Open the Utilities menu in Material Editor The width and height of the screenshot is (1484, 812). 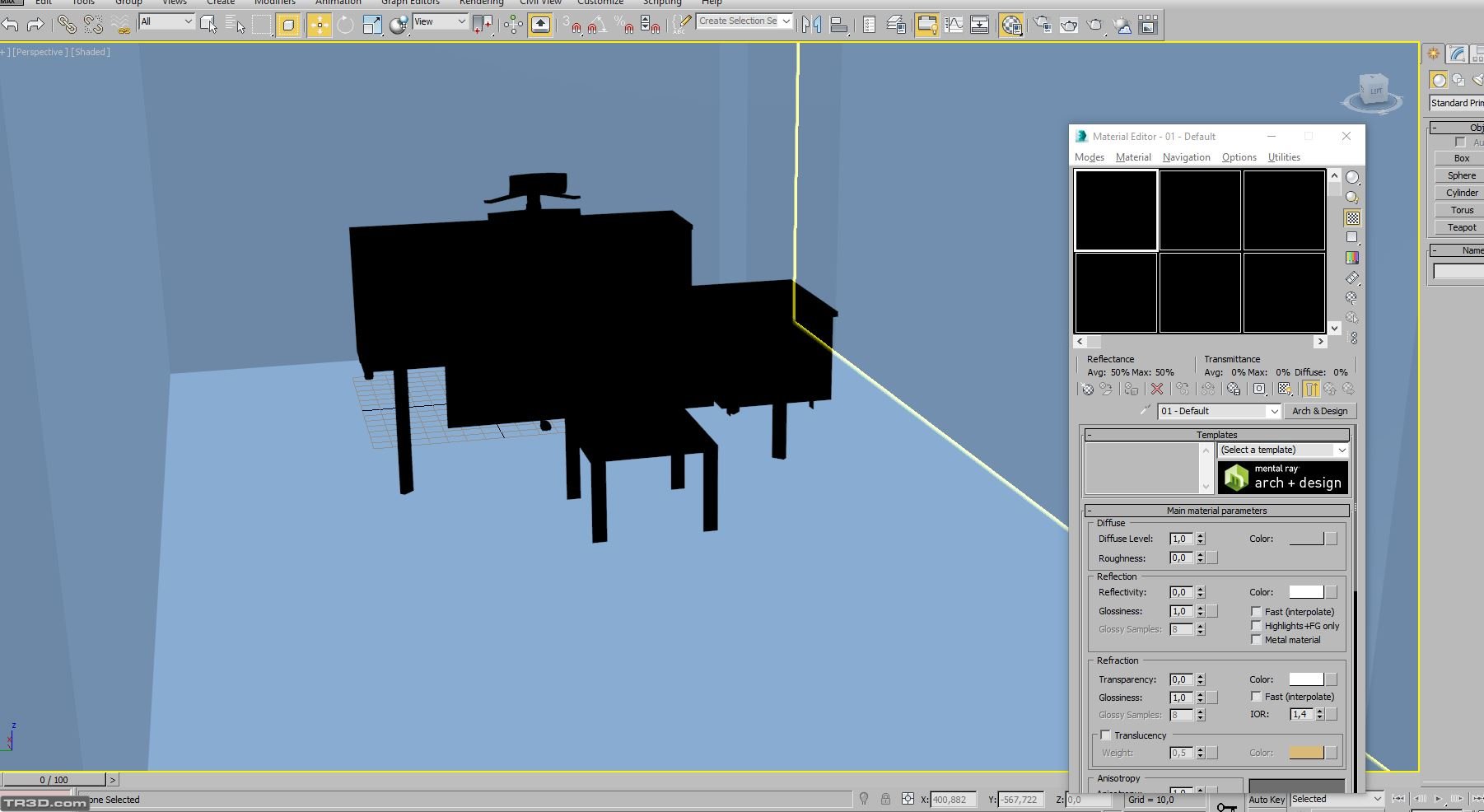click(x=1284, y=157)
